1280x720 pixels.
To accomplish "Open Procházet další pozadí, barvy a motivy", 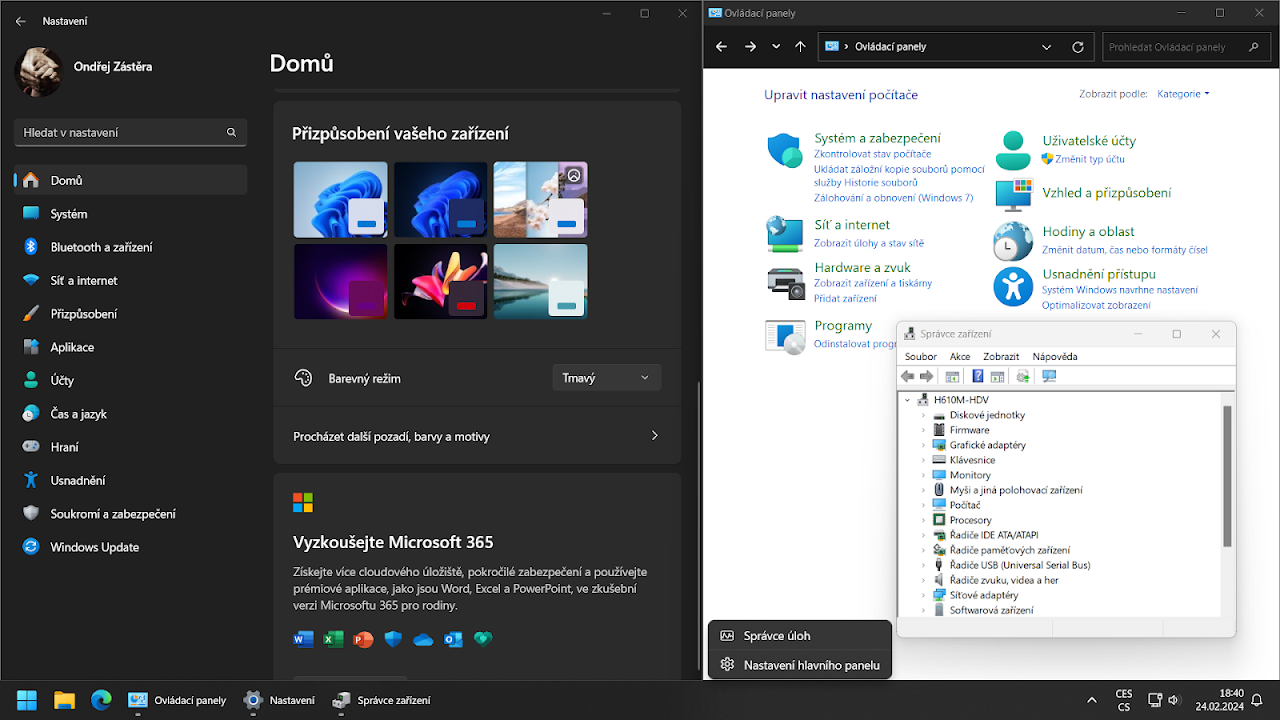I will (x=477, y=436).
